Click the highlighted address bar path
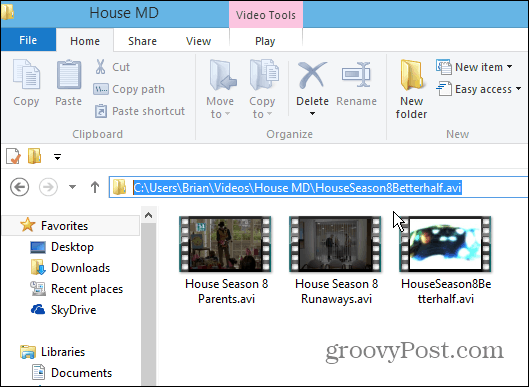529x387 pixels. [297, 188]
